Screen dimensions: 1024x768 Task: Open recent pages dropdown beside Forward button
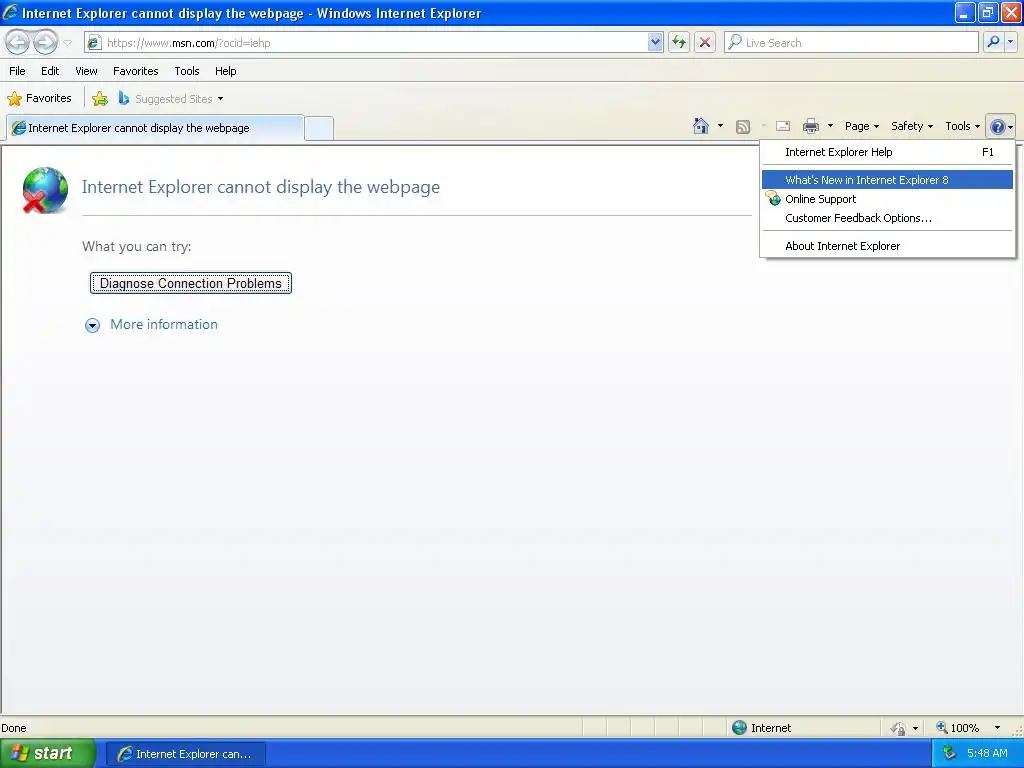click(67, 43)
